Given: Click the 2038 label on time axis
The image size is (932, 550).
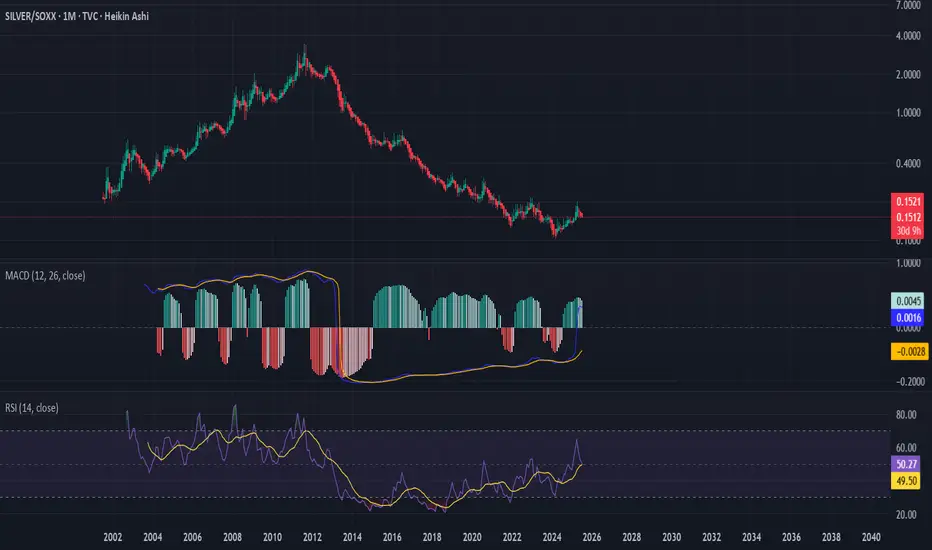Looking at the screenshot, I should click(x=831, y=538).
